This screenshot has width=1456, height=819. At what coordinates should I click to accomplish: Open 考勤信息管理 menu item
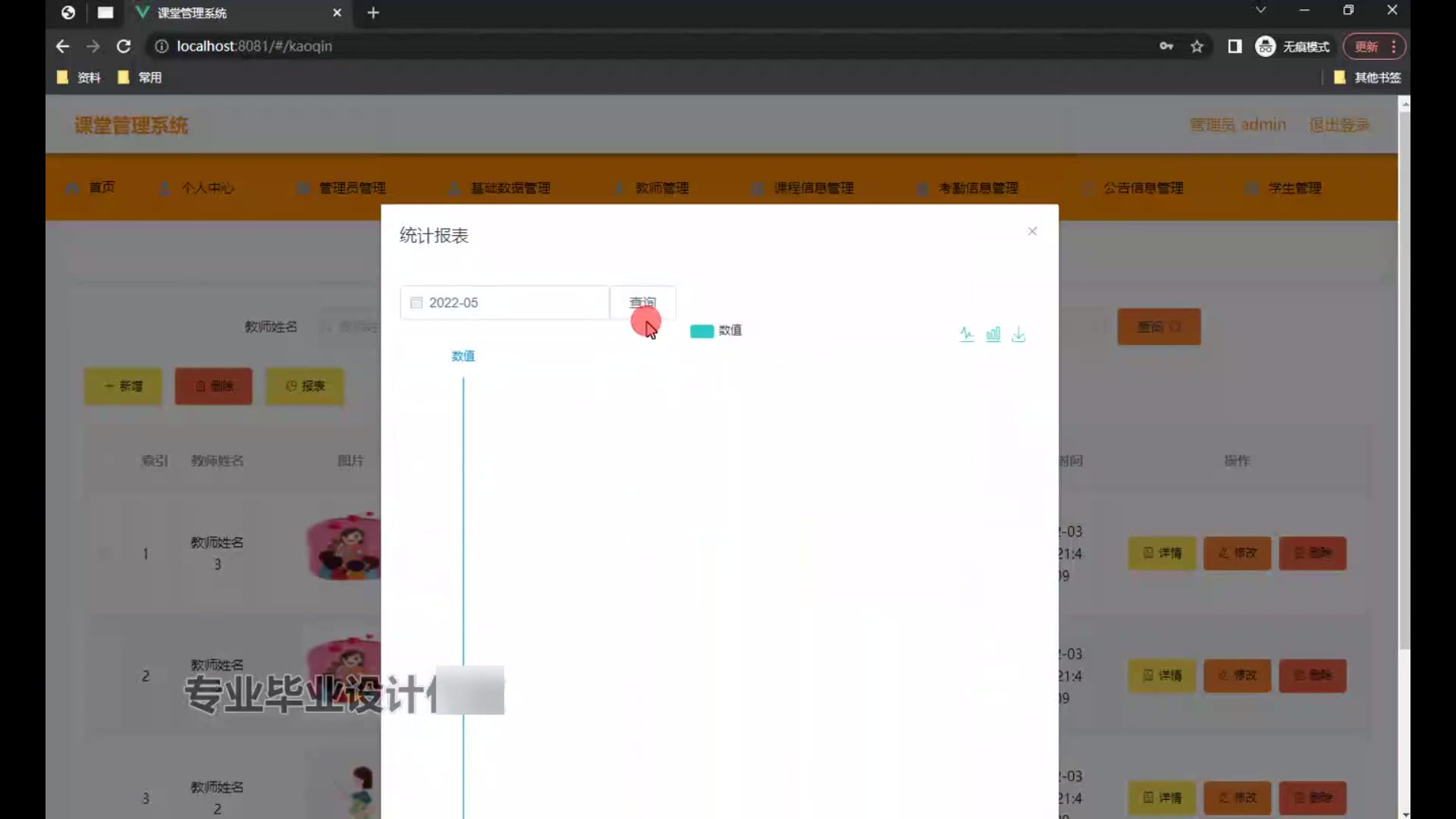[x=968, y=187]
